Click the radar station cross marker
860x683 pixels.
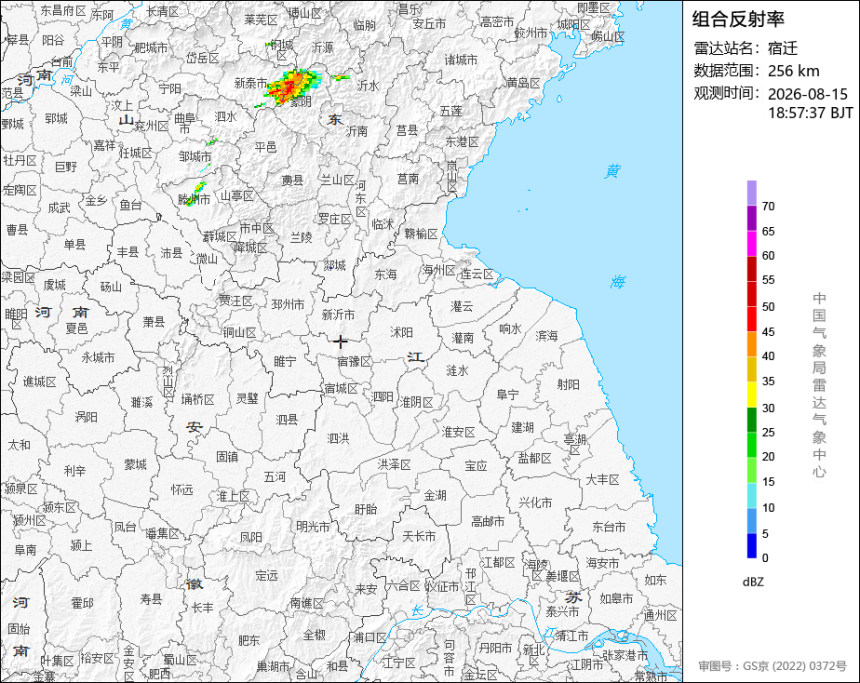(340, 342)
